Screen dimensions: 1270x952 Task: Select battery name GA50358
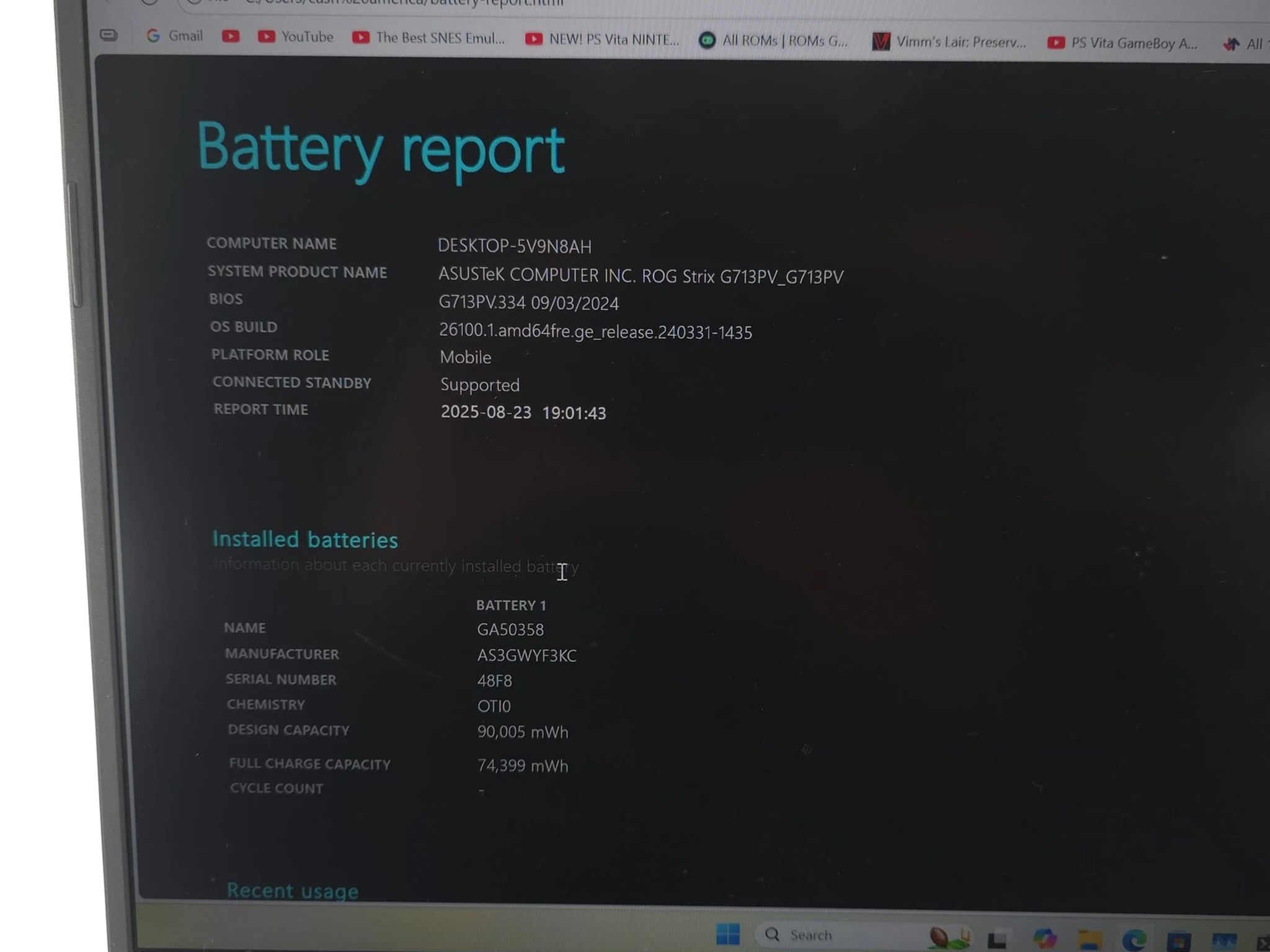pos(510,630)
